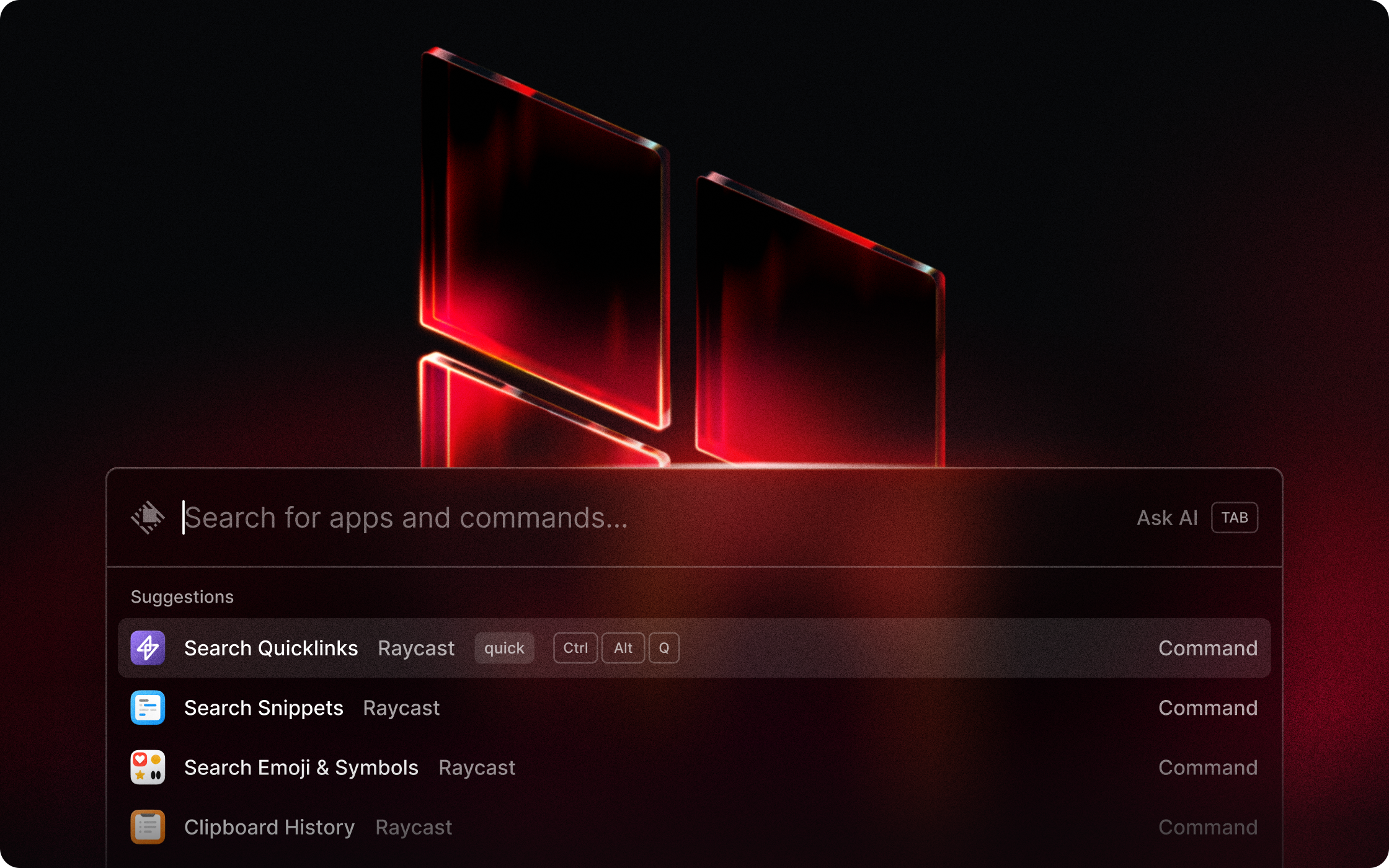The height and width of the screenshot is (868, 1389).
Task: Open Search Emoji & Symbols entry
Action: 301,768
